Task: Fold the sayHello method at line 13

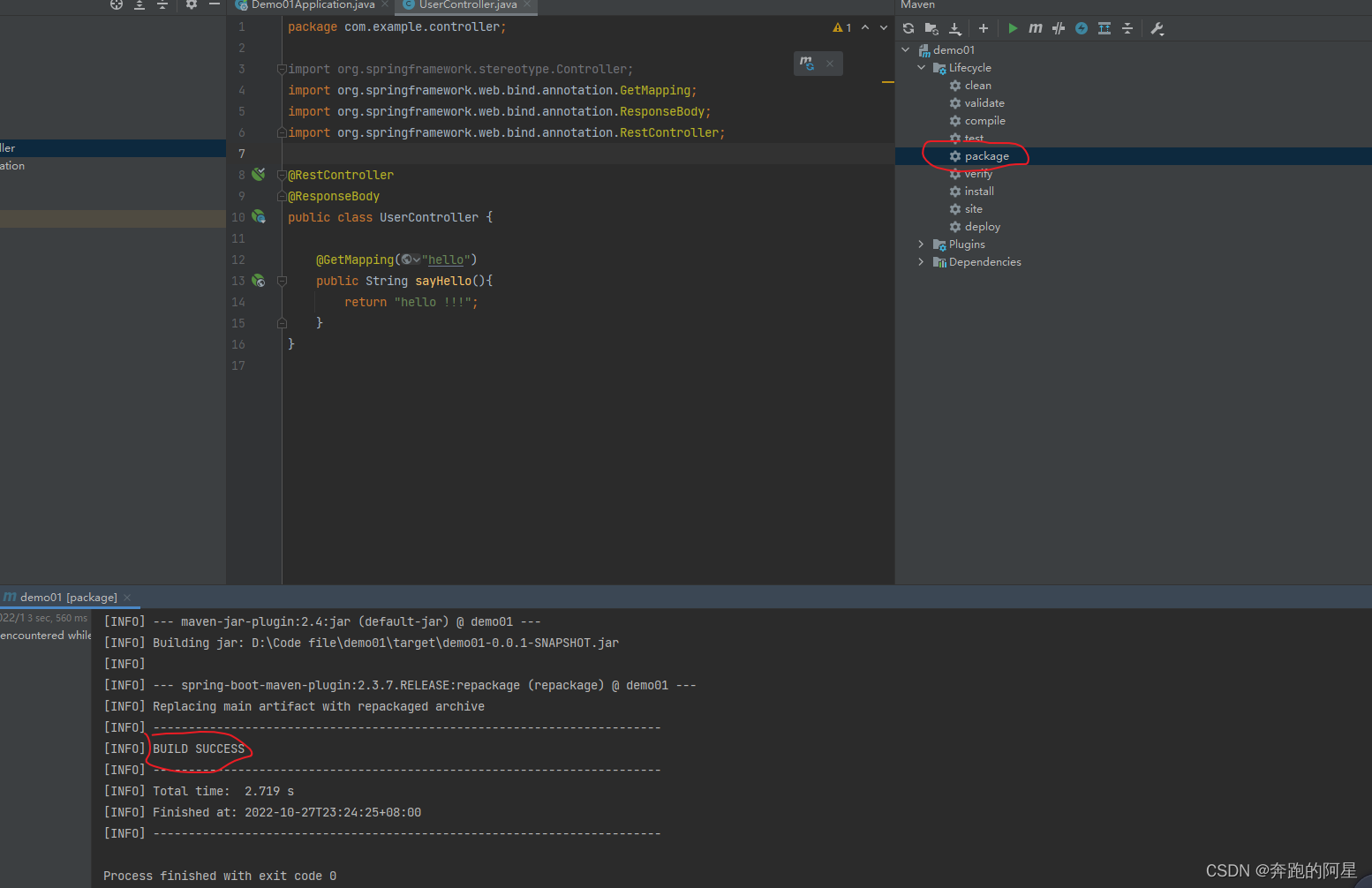Action: [282, 281]
